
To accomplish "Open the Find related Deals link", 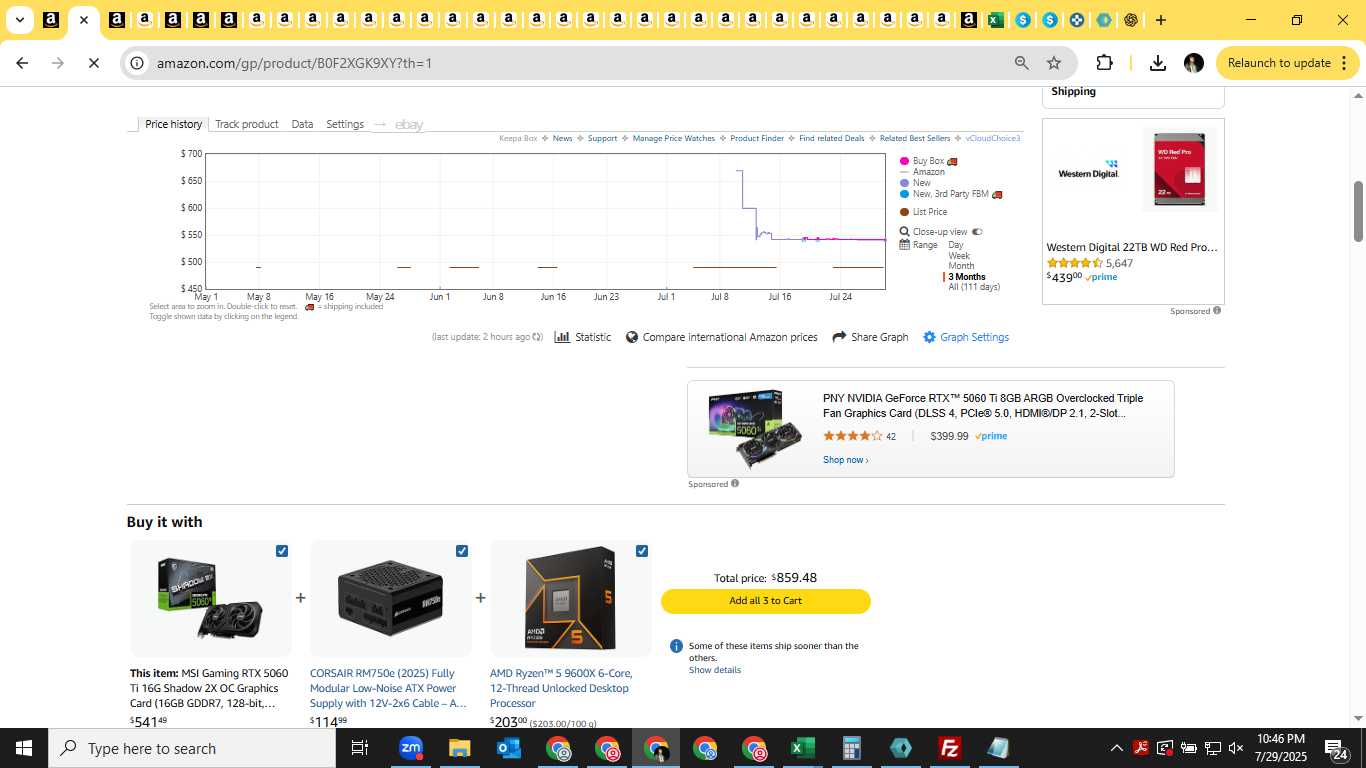I will pos(832,139).
